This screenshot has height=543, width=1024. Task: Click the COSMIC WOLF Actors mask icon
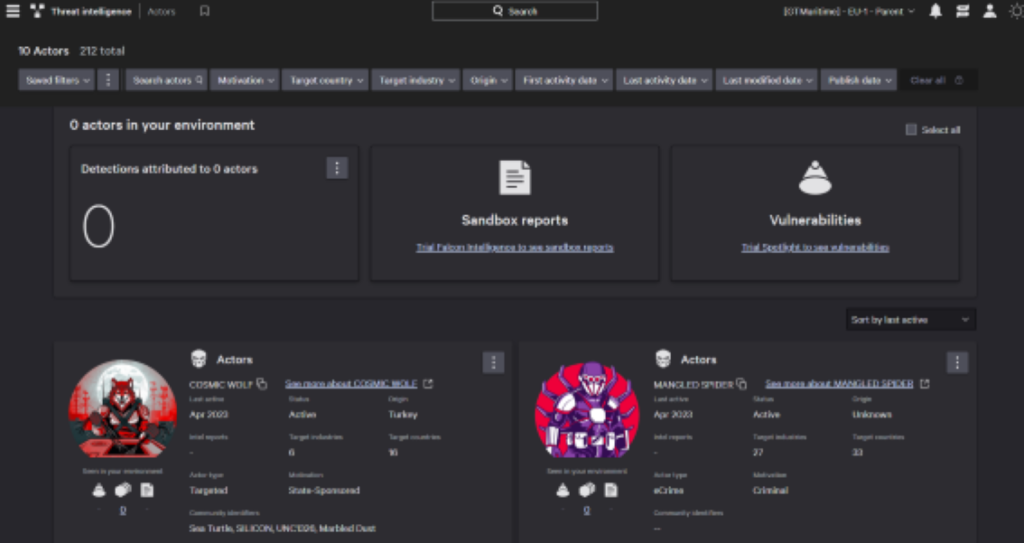pyautogui.click(x=199, y=359)
